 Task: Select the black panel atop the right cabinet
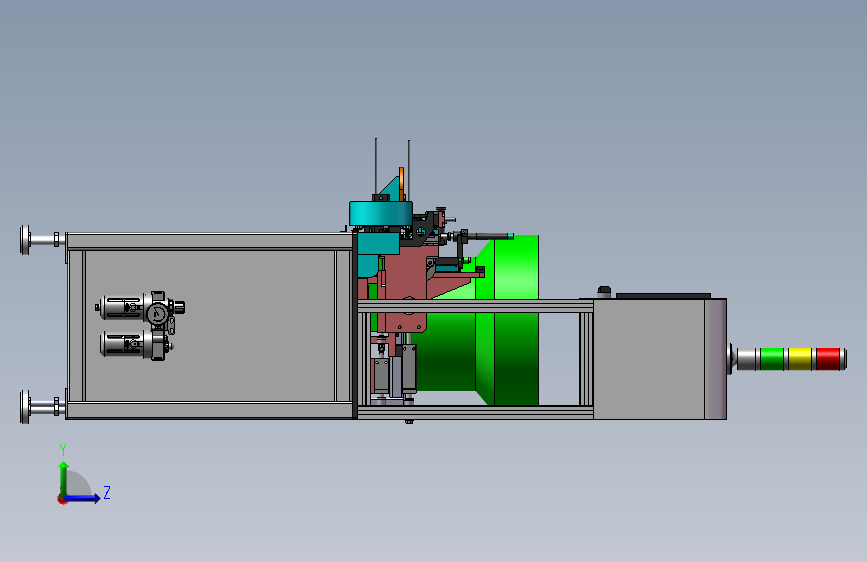[x=663, y=296]
